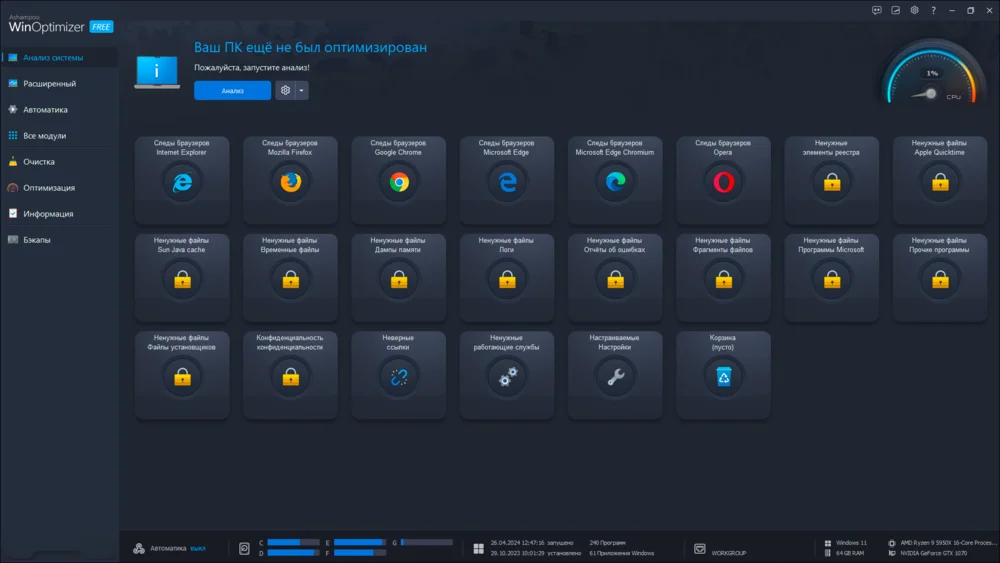Open Бэкапы sidebar section

point(59,240)
